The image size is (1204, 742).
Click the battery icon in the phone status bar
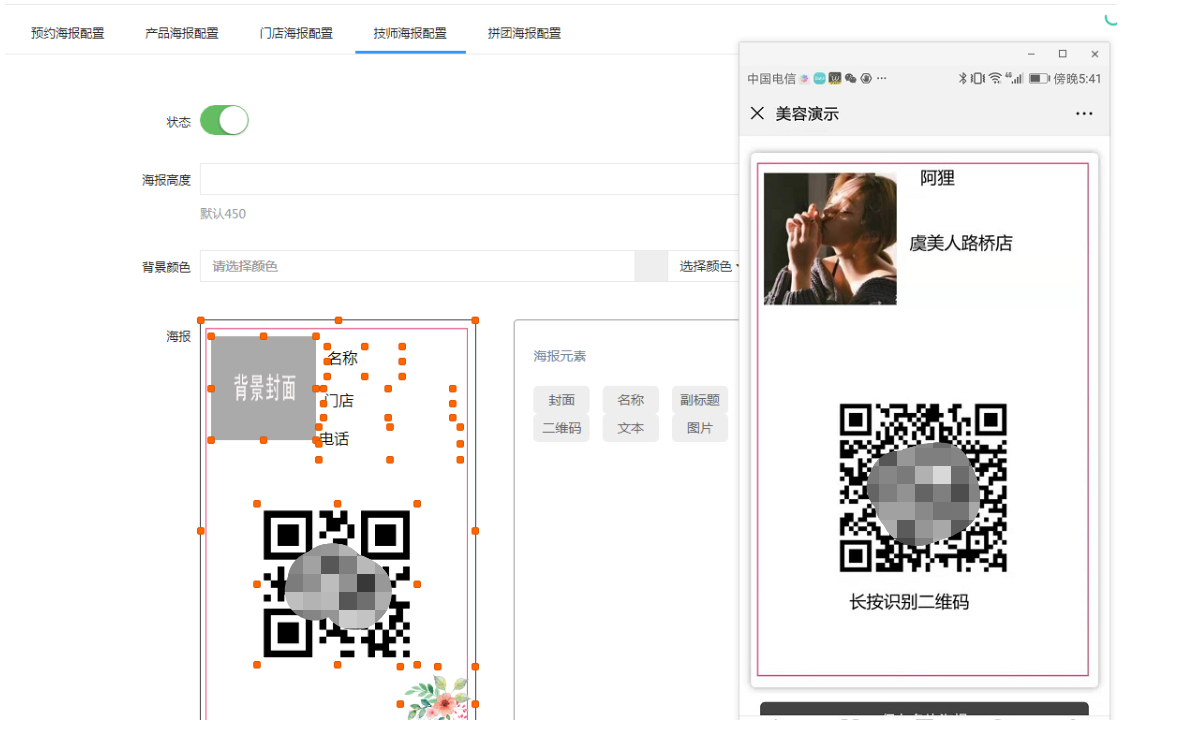[1039, 79]
